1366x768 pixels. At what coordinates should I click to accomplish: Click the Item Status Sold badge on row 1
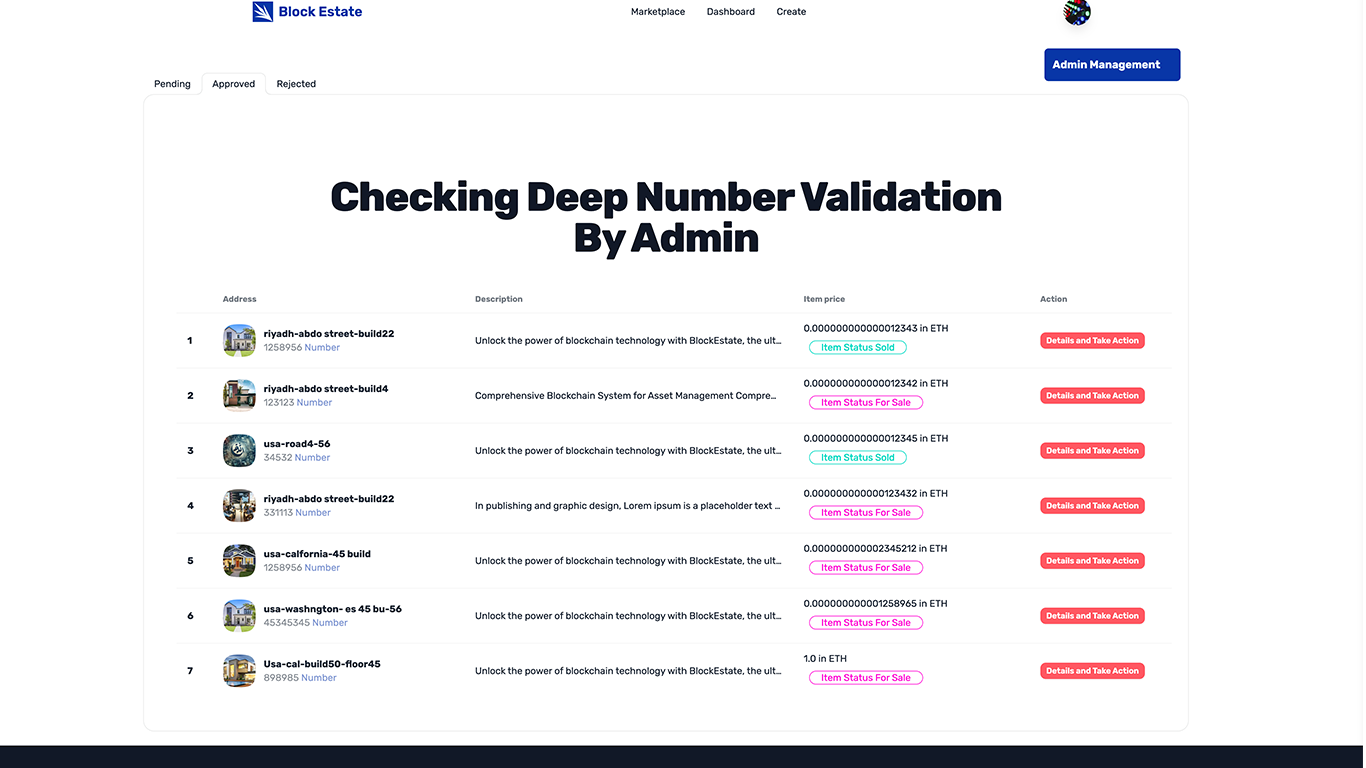pyautogui.click(x=857, y=347)
